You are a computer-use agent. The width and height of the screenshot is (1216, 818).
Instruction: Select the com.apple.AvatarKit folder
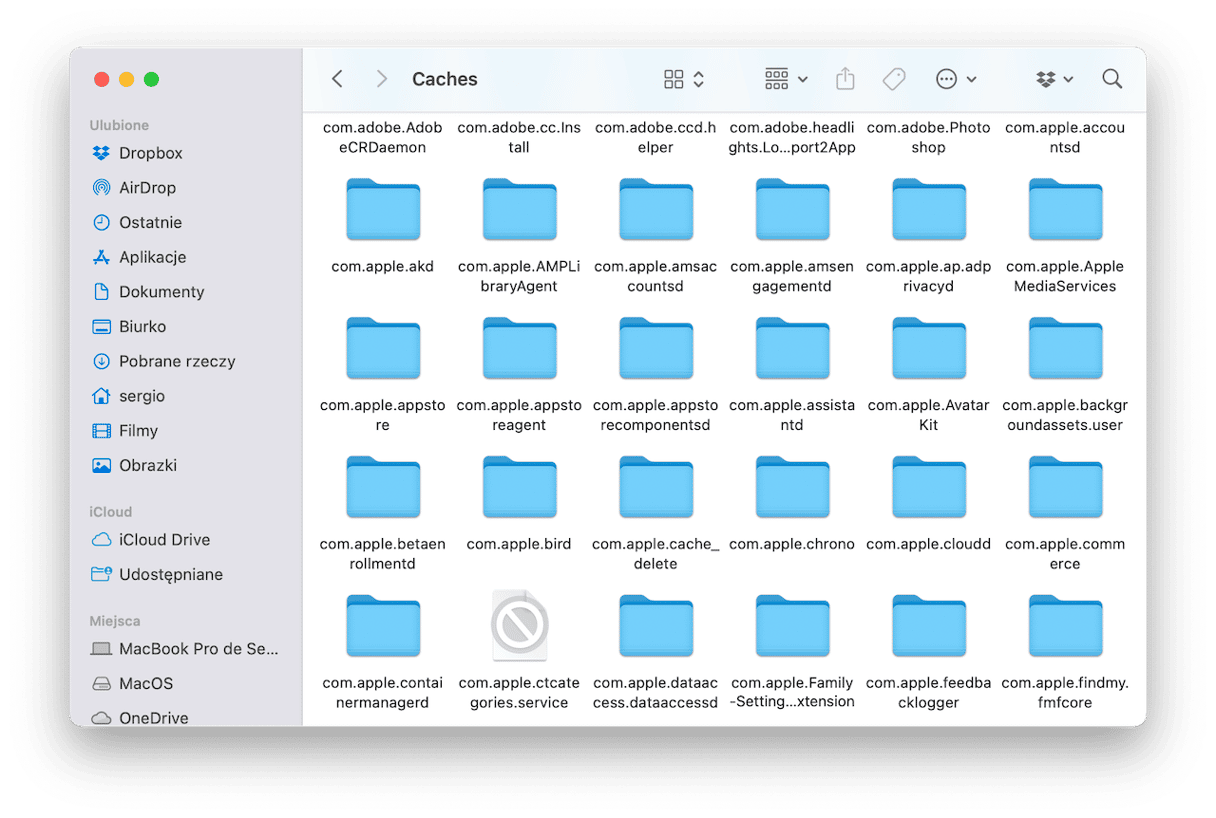point(929,349)
